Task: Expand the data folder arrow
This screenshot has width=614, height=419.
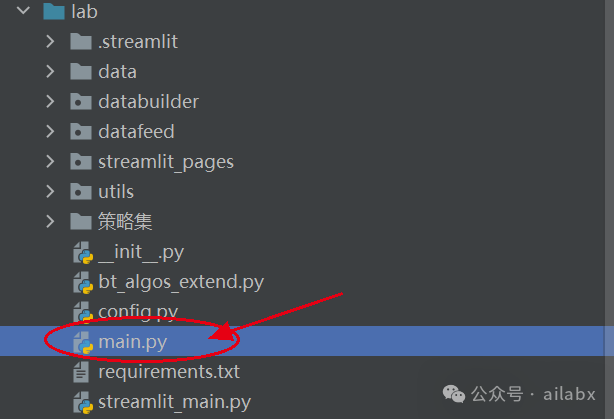Action: [50, 72]
